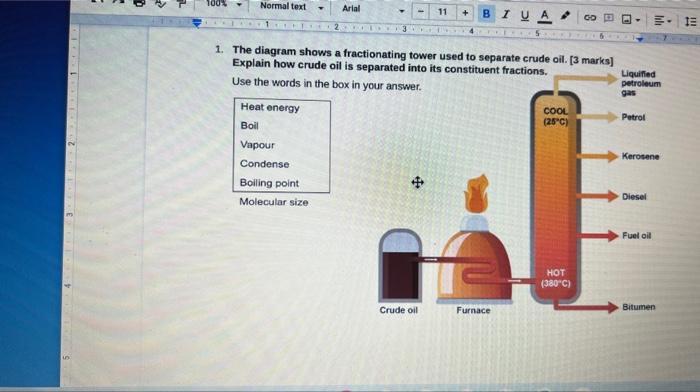
Task: Click the spell check icon
Action: pos(160,4)
